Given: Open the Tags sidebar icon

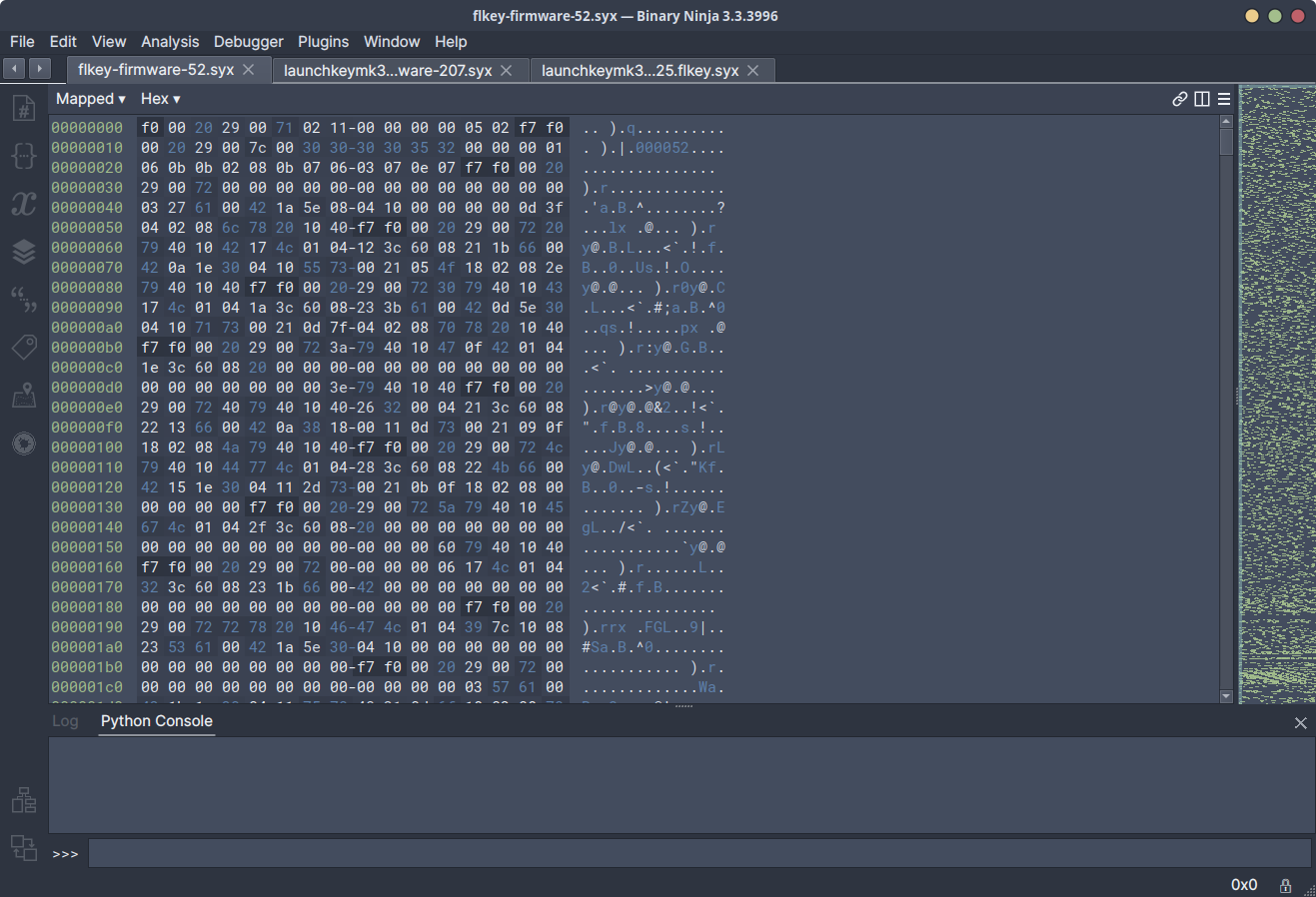Looking at the screenshot, I should click(24, 348).
